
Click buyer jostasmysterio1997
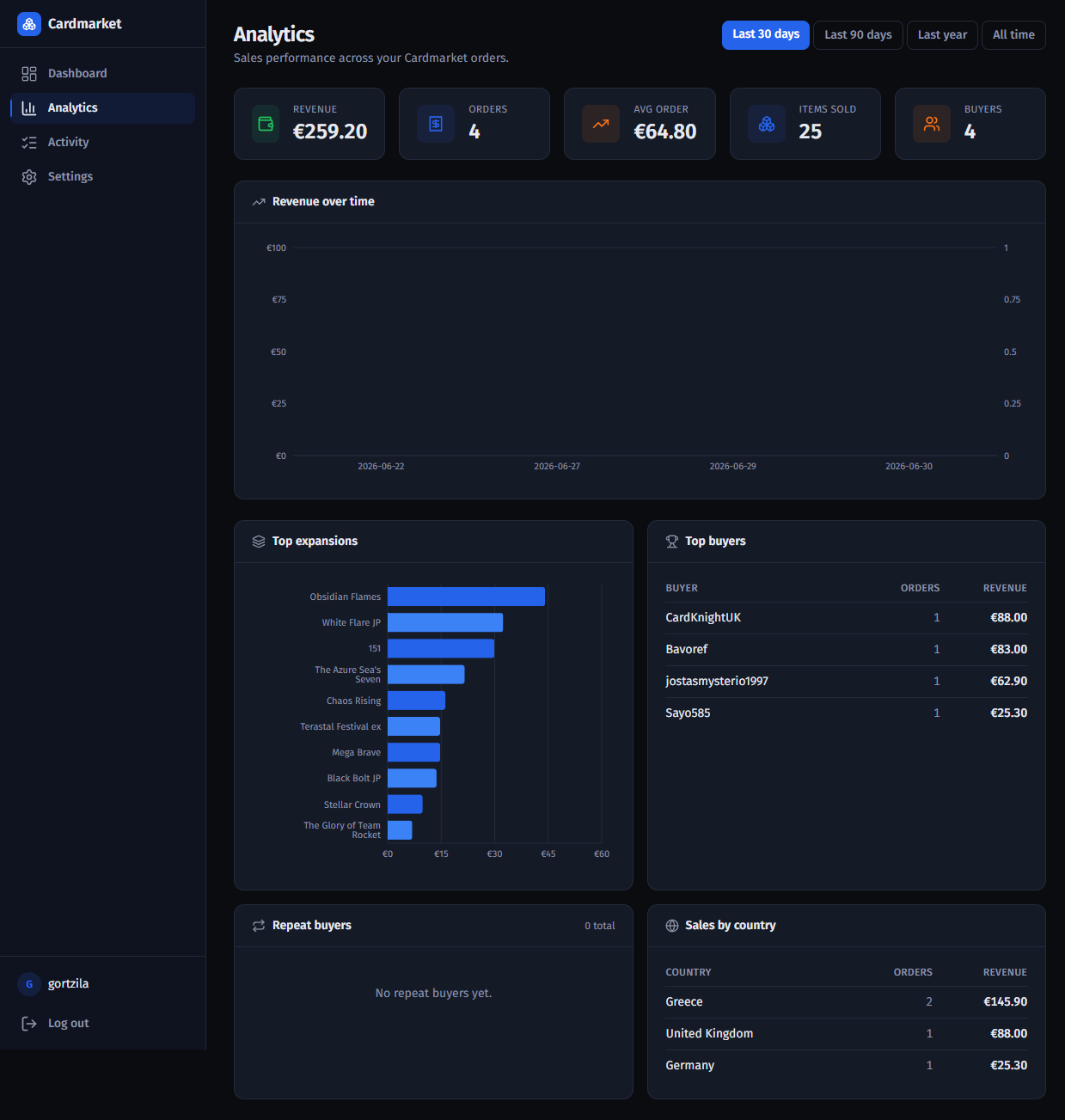[717, 682]
